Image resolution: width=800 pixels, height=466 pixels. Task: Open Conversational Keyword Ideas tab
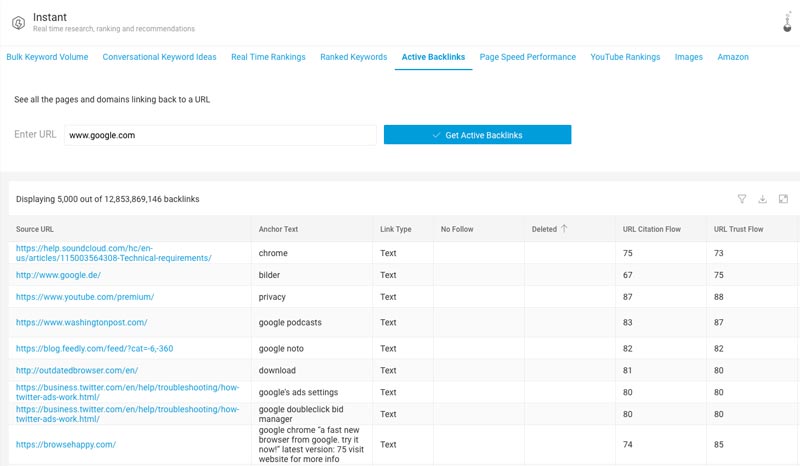point(159,57)
